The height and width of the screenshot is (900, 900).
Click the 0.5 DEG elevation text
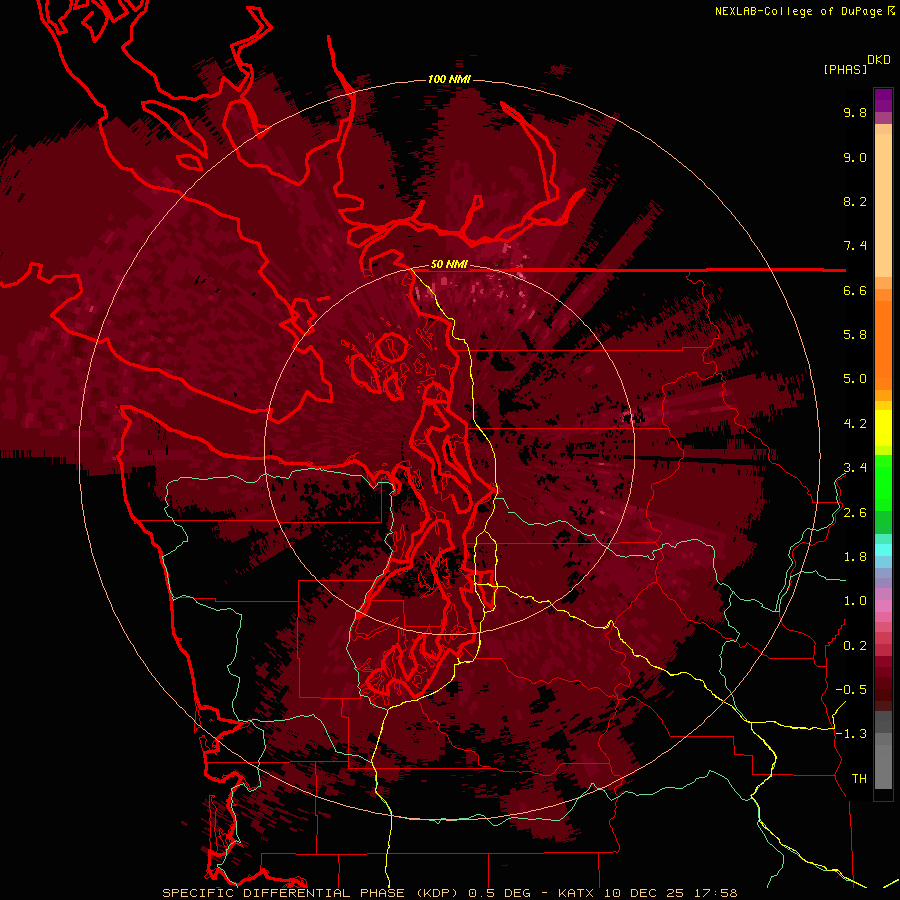[498, 893]
